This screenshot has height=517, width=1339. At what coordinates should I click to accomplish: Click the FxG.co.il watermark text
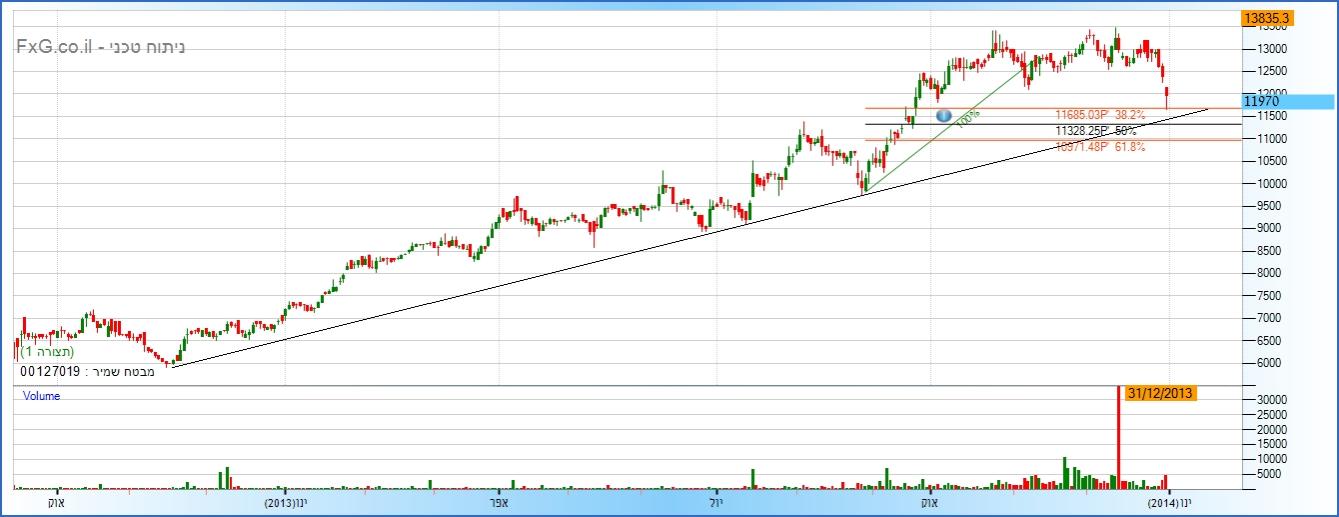click(x=100, y=47)
